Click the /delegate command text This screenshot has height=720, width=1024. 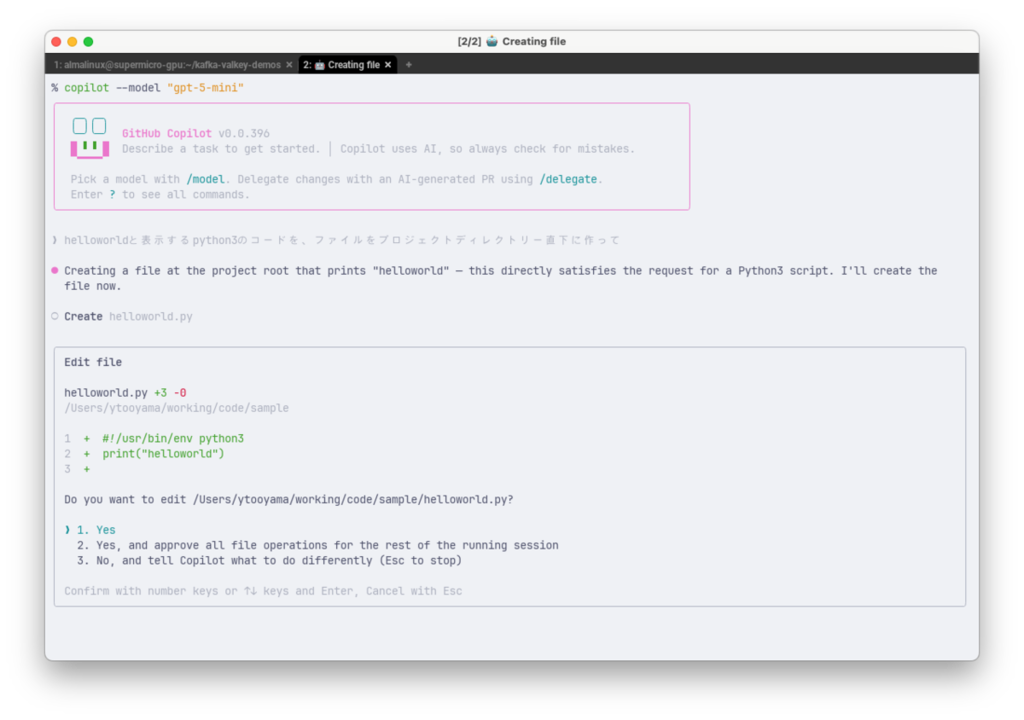[x=568, y=179]
